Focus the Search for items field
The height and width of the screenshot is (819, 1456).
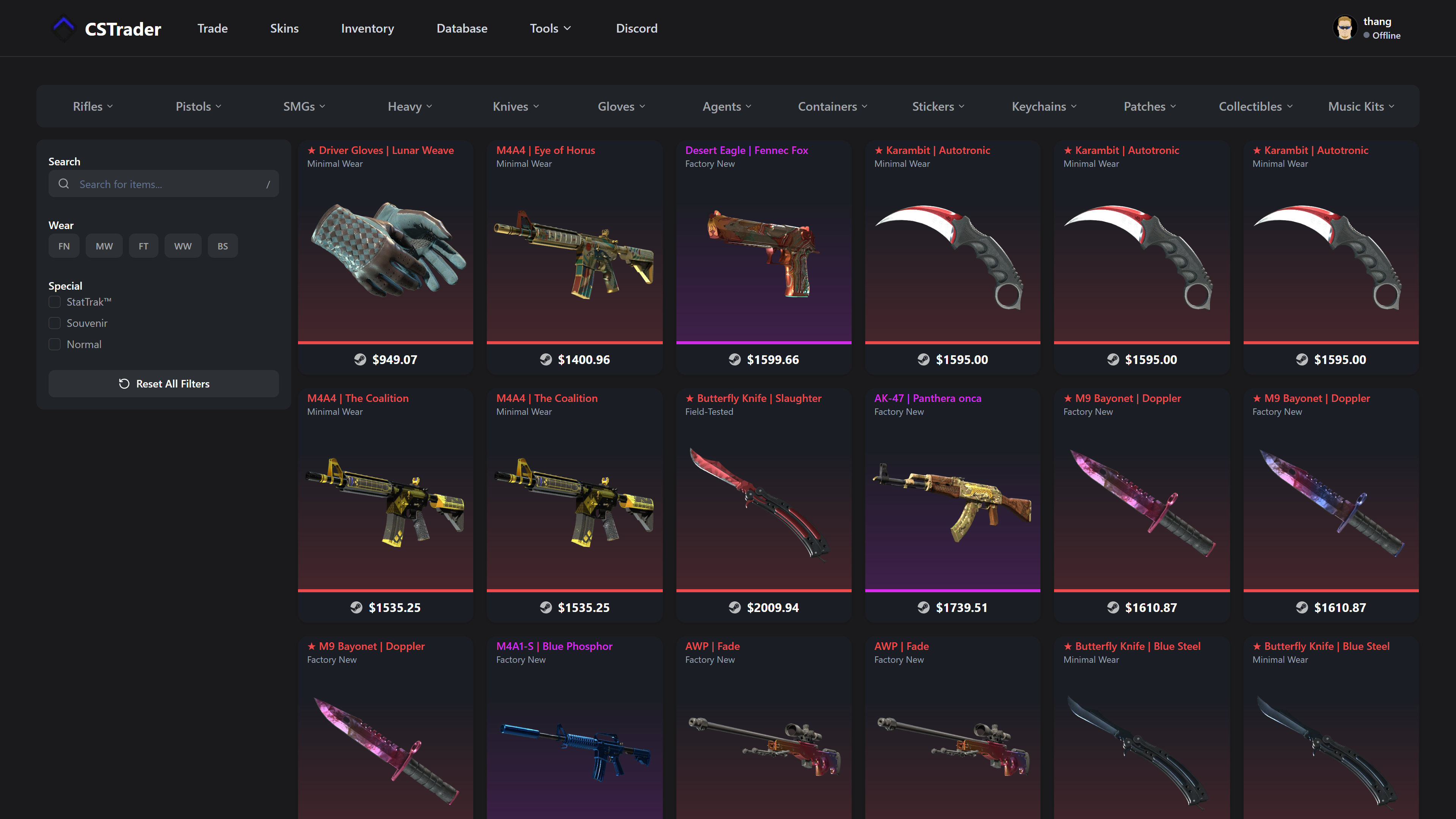pos(163,184)
